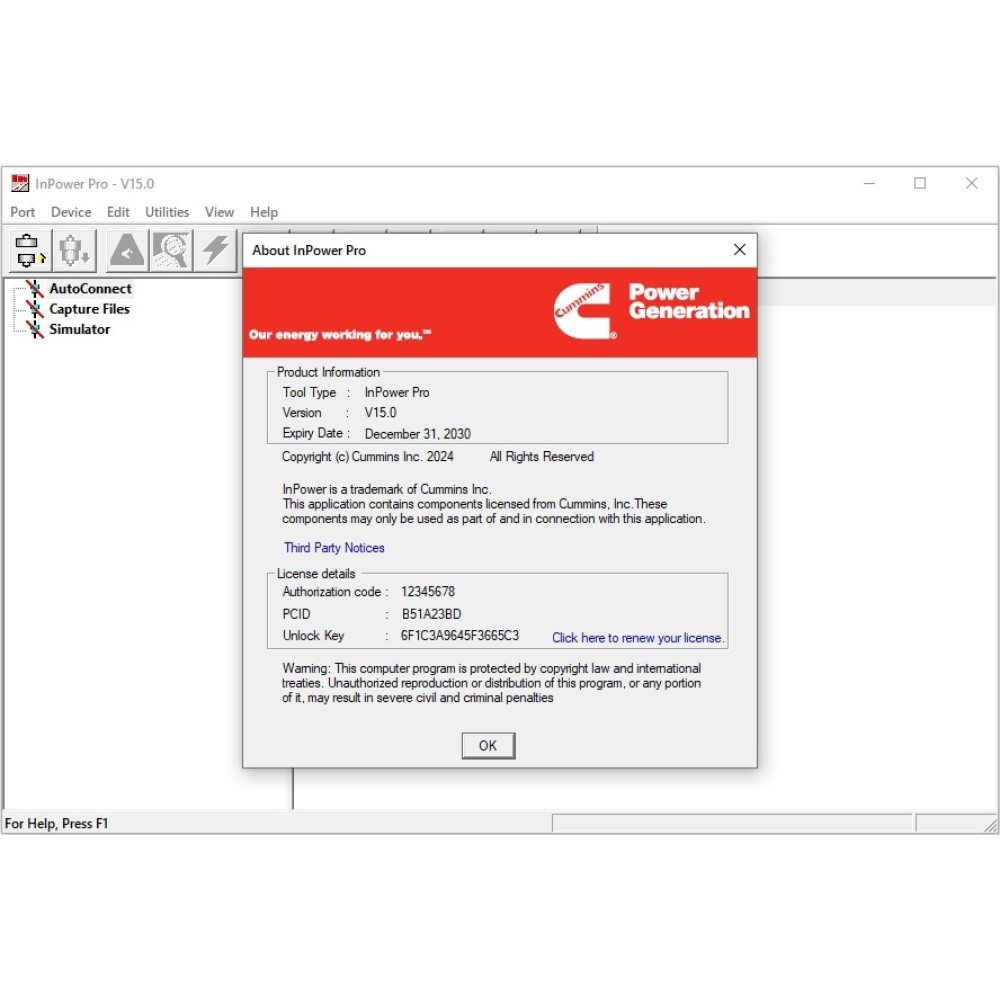This screenshot has width=1000, height=1000.
Task: Click the unlock key '6F1C3A9645F3665C3'
Action: [460, 636]
